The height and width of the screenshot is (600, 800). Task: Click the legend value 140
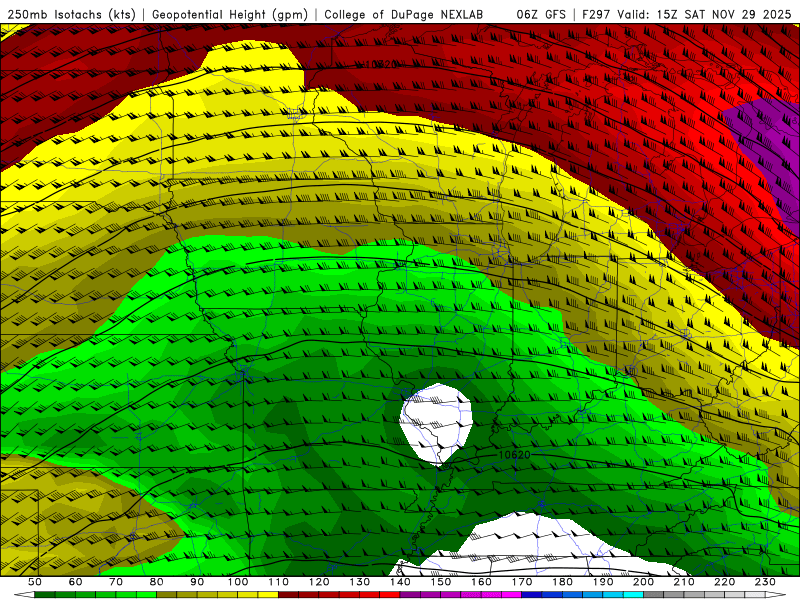[x=400, y=582]
